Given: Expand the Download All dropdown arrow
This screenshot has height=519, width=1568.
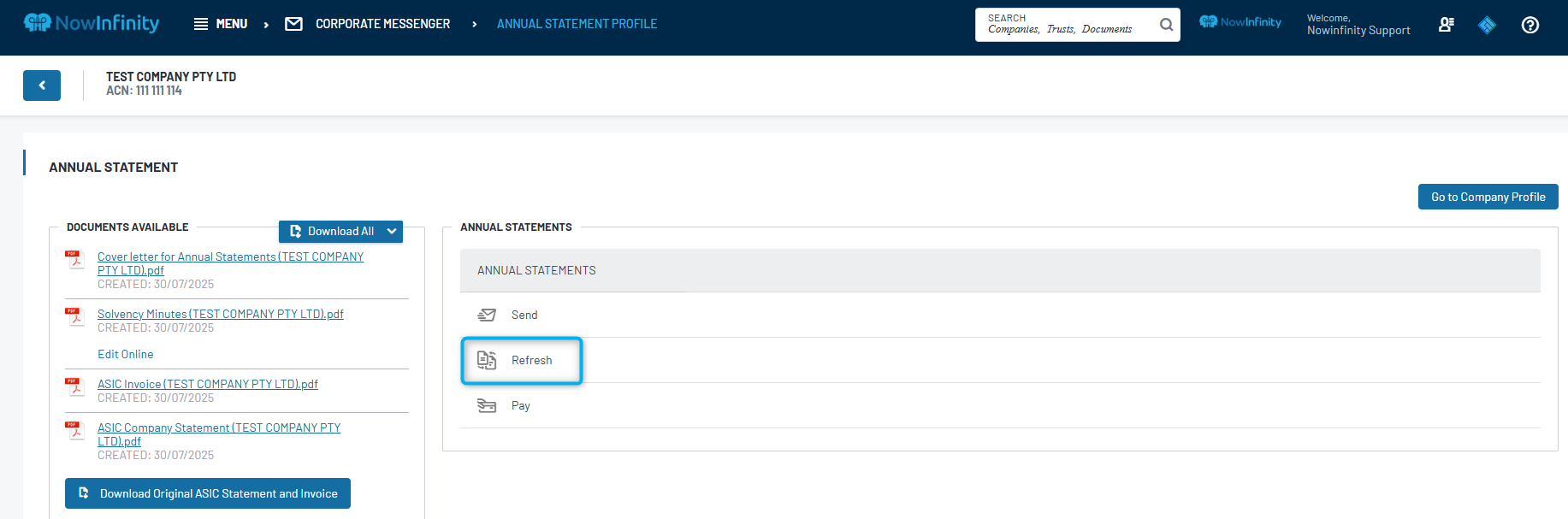Looking at the screenshot, I should tap(392, 232).
